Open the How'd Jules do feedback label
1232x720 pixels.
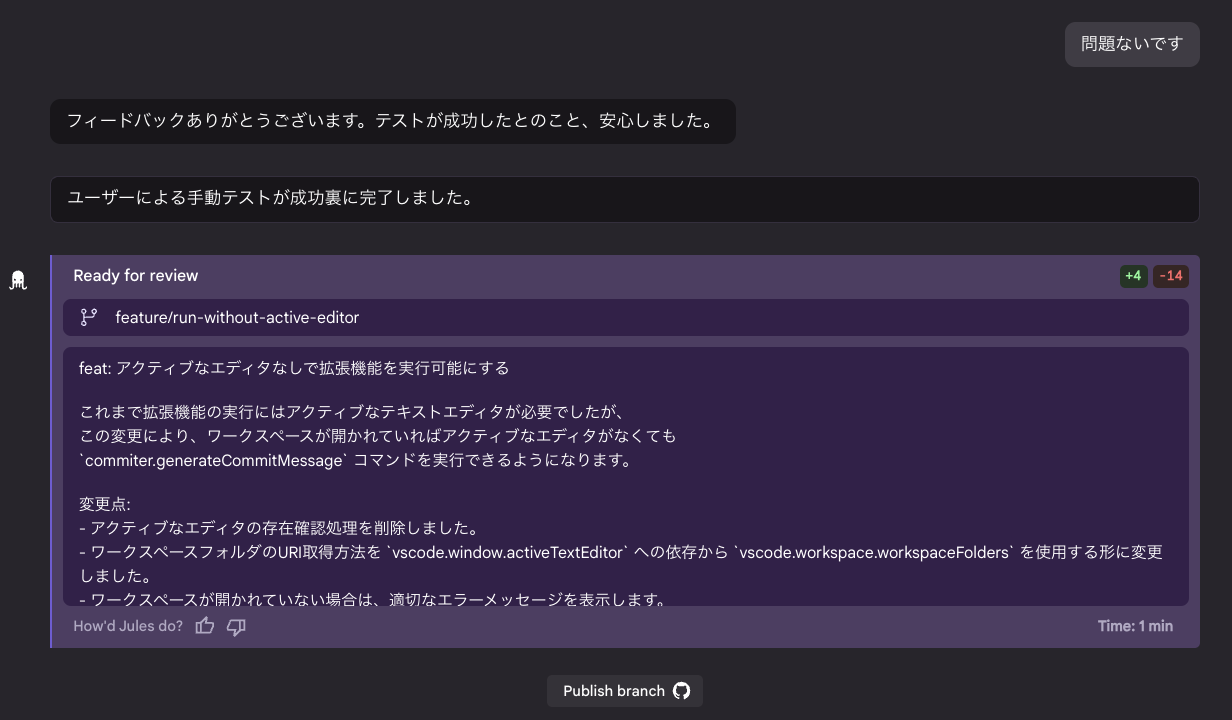[127, 625]
